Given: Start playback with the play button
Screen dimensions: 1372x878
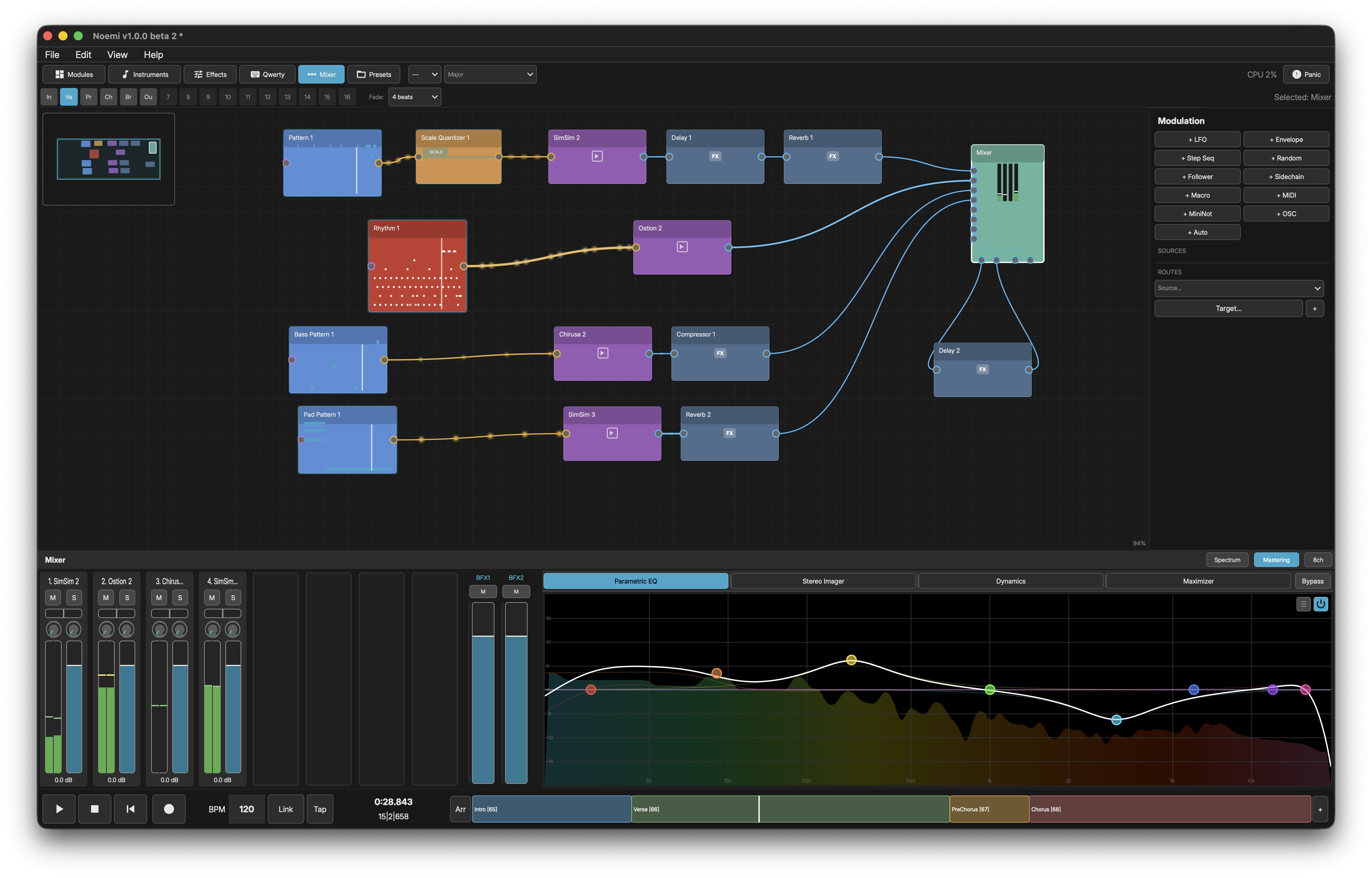Looking at the screenshot, I should (59, 808).
